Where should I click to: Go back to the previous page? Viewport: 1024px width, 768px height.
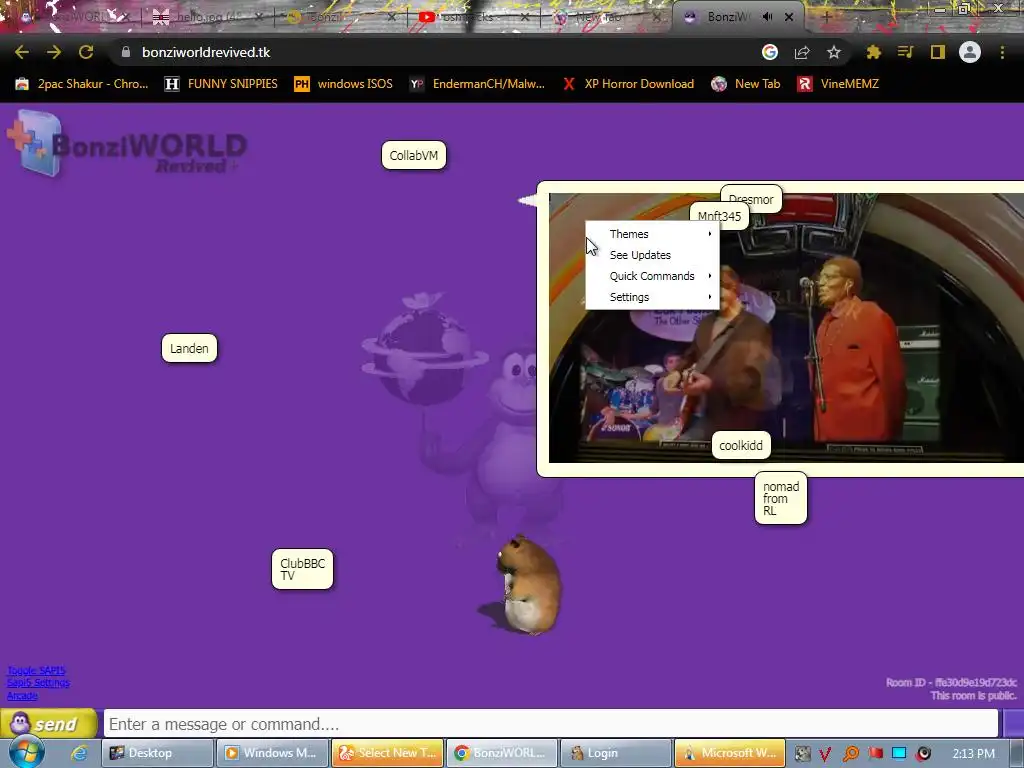click(x=22, y=52)
